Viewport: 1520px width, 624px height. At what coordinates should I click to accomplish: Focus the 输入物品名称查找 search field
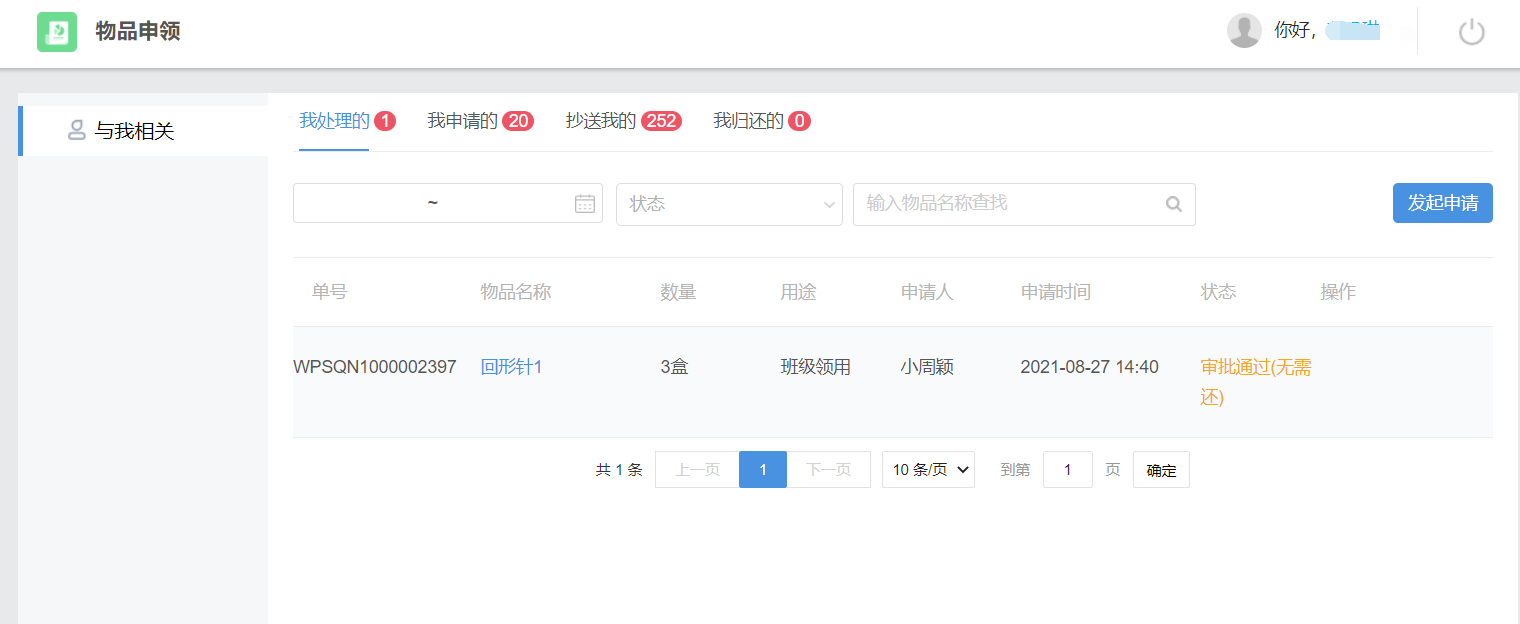click(x=1010, y=204)
